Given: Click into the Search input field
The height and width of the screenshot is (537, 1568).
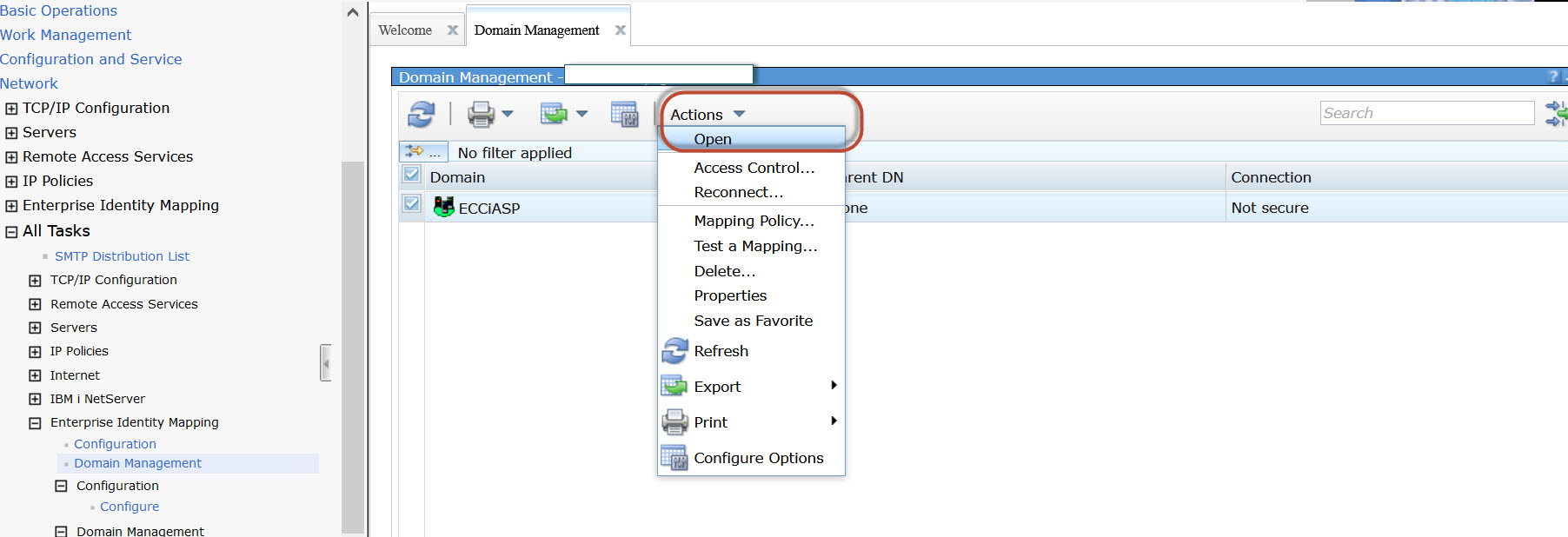Looking at the screenshot, I should tap(1426, 113).
